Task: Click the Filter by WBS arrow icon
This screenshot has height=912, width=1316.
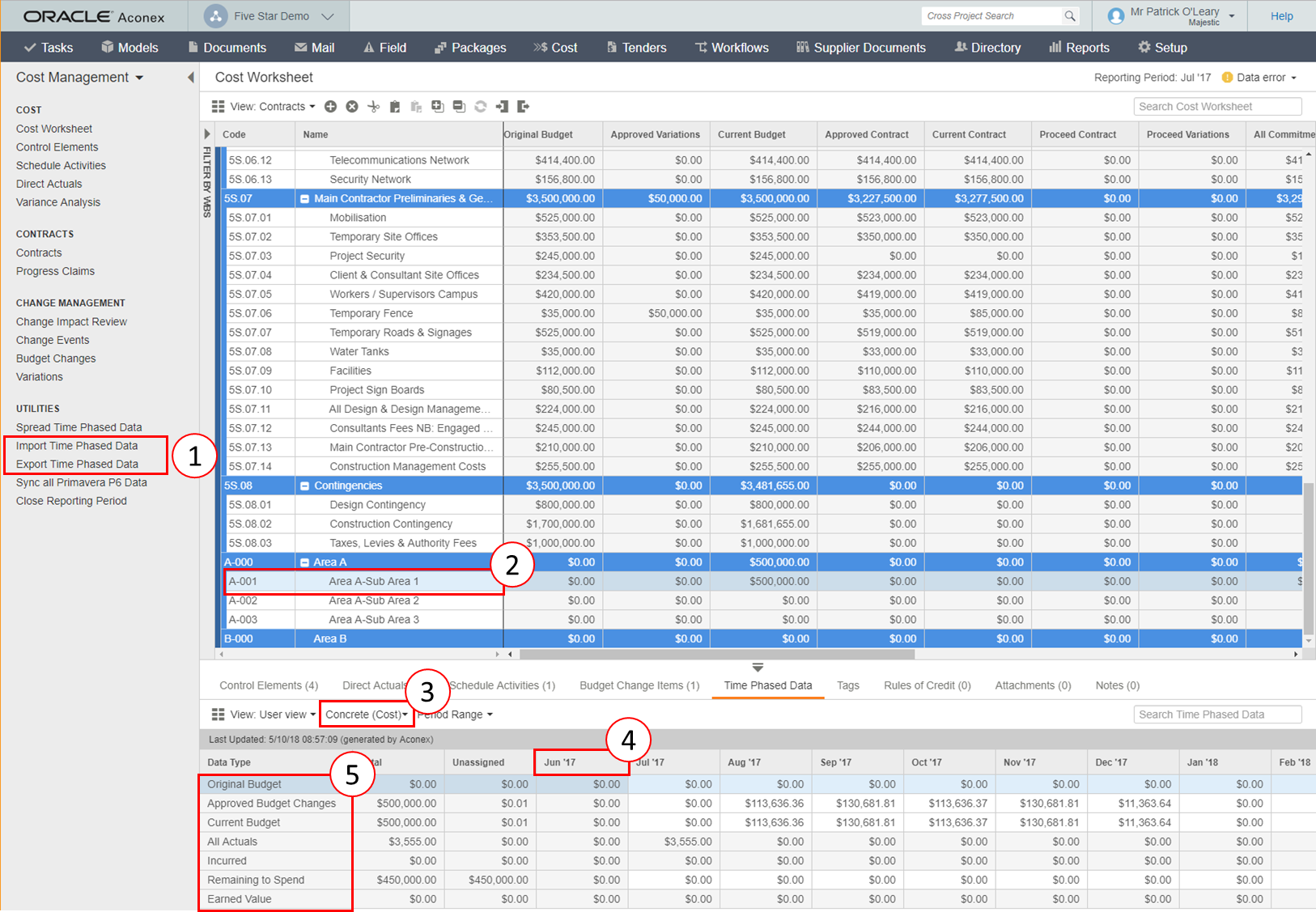Action: point(207,134)
